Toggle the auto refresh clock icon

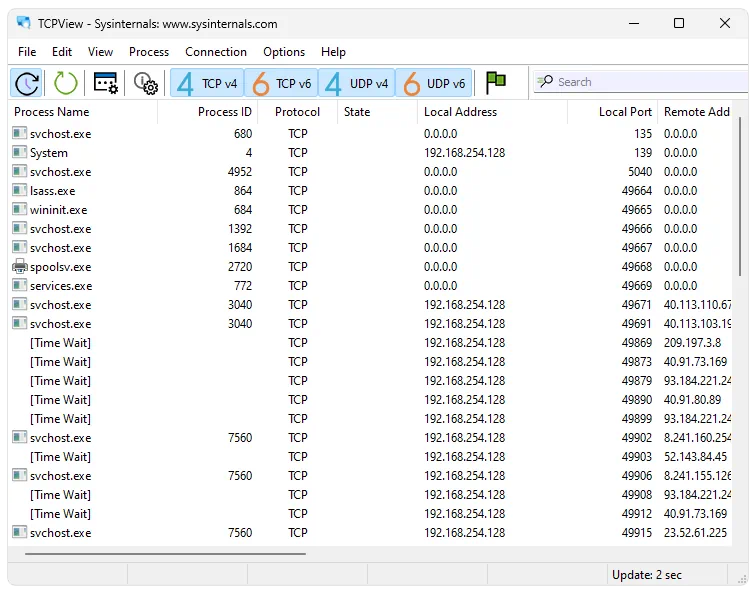26,83
